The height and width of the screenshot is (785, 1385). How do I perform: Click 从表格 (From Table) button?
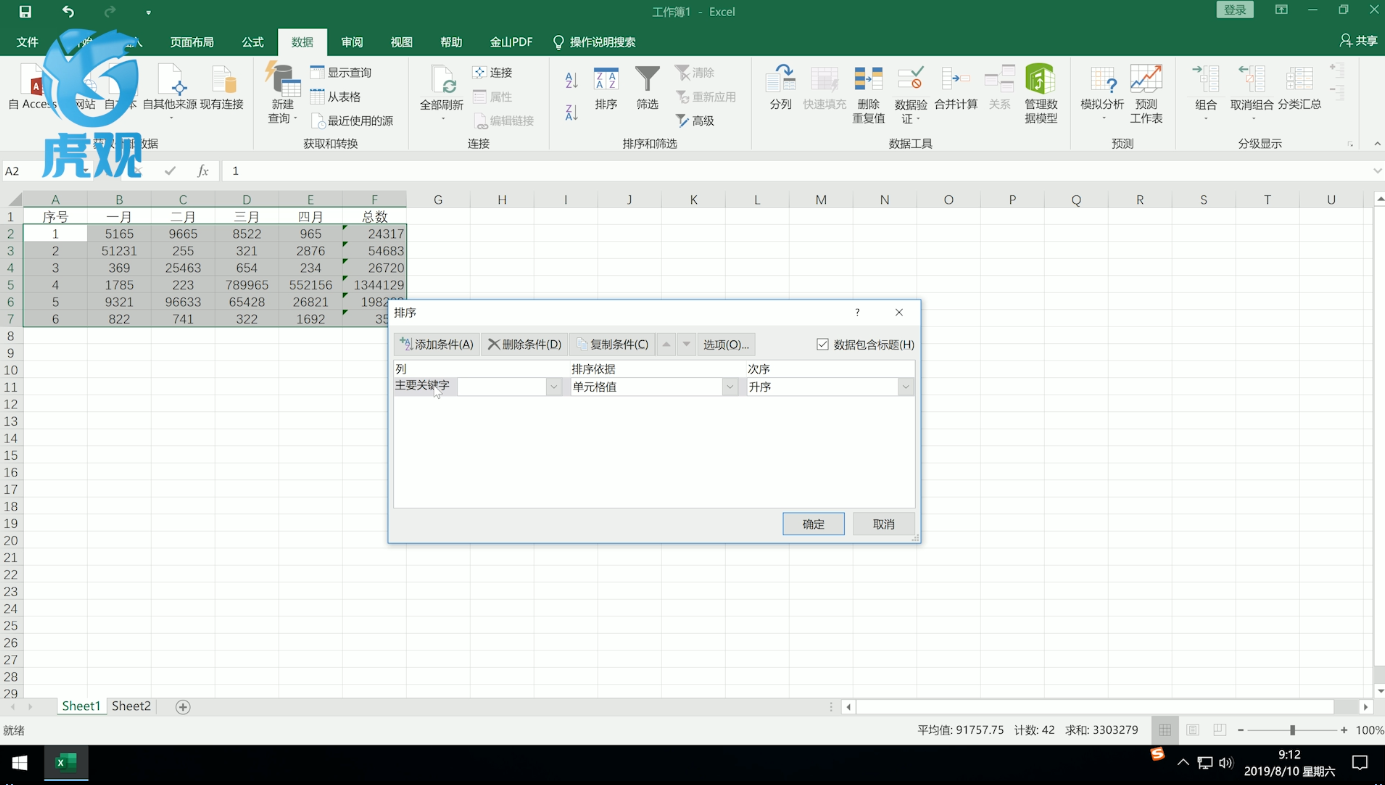335,97
